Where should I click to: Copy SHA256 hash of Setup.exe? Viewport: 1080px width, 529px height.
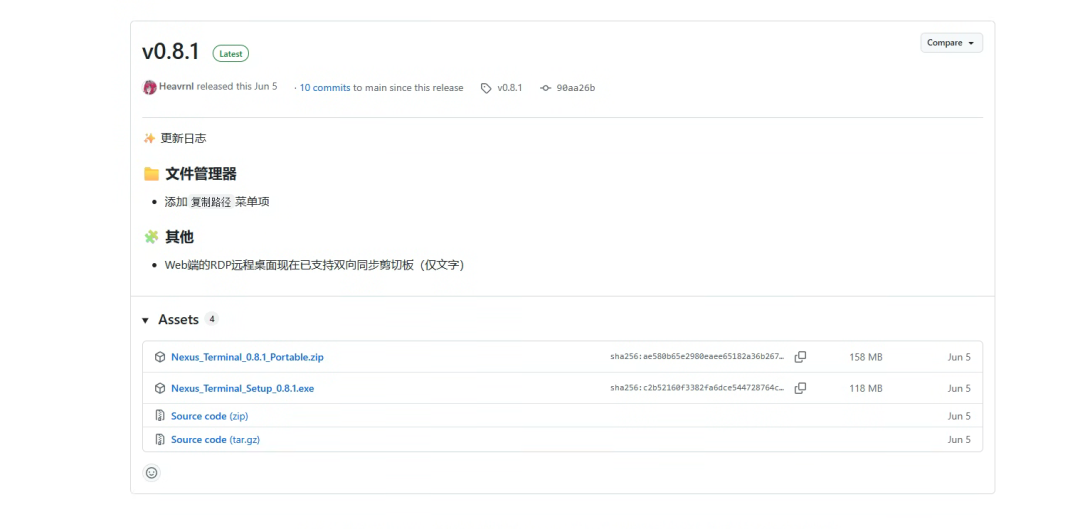point(800,388)
